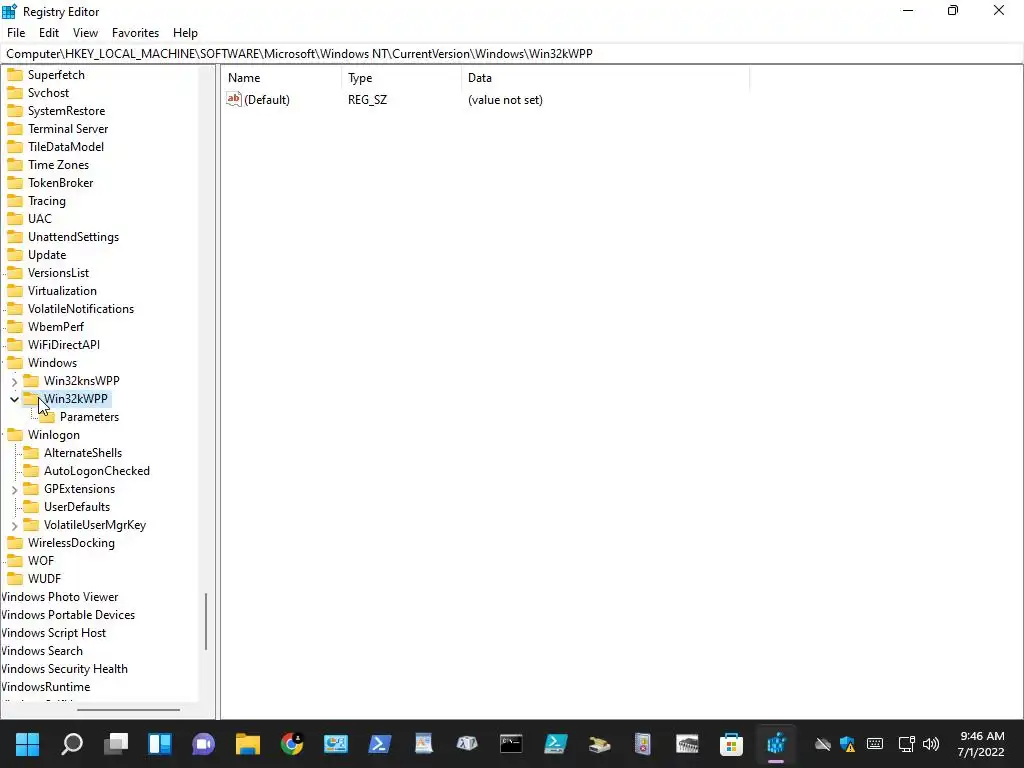1024x768 pixels.
Task: Click the Tracing folder icon
Action: pyautogui.click(x=14, y=201)
